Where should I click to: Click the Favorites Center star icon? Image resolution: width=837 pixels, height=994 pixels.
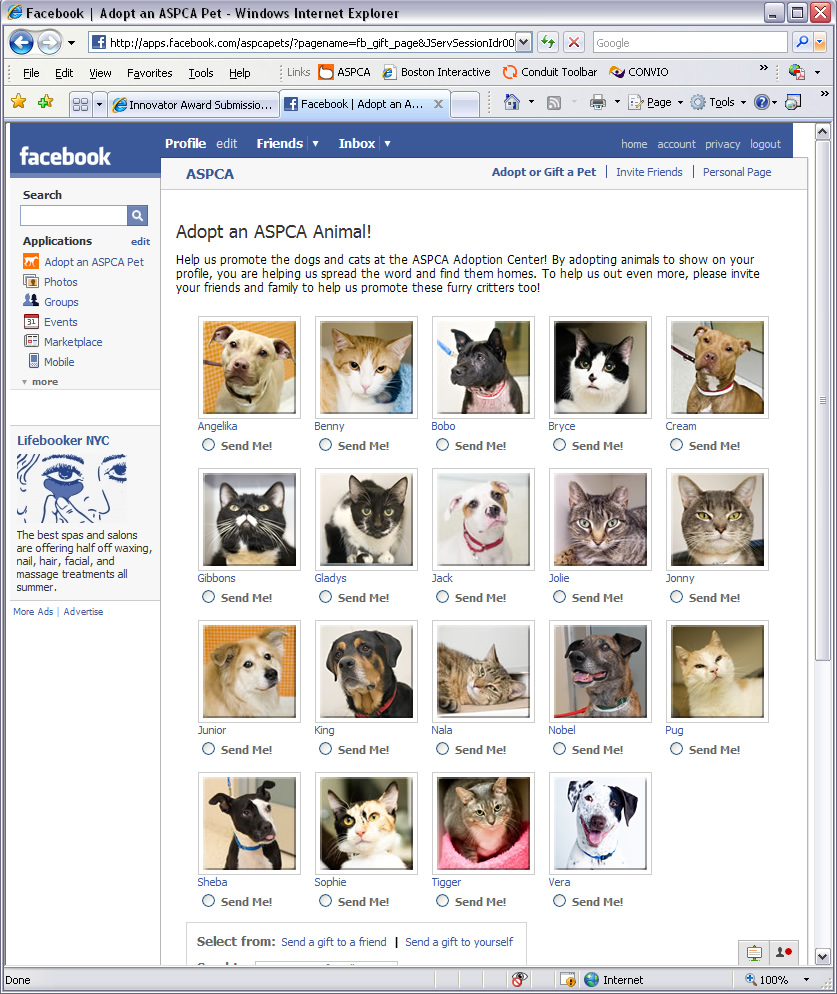(x=18, y=101)
